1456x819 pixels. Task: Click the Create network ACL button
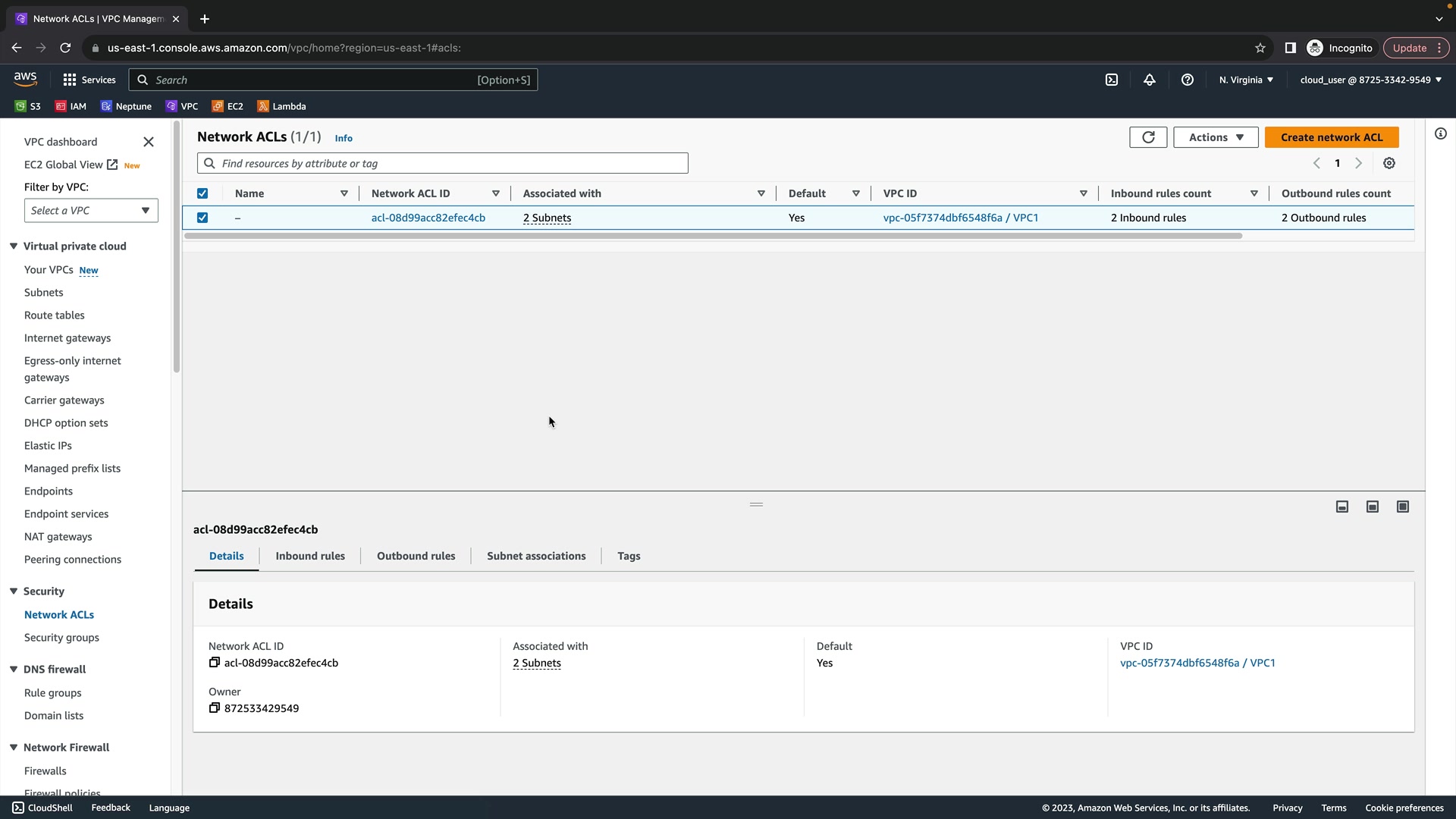[1332, 137]
